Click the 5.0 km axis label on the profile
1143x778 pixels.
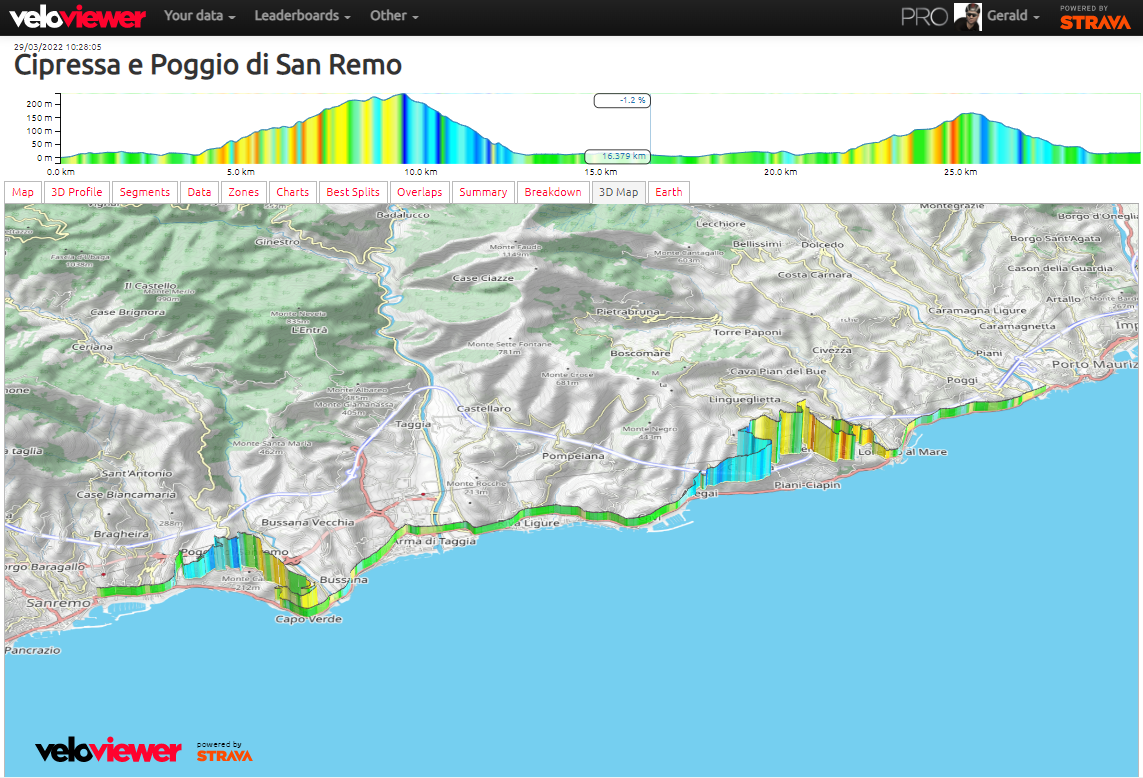click(x=241, y=172)
